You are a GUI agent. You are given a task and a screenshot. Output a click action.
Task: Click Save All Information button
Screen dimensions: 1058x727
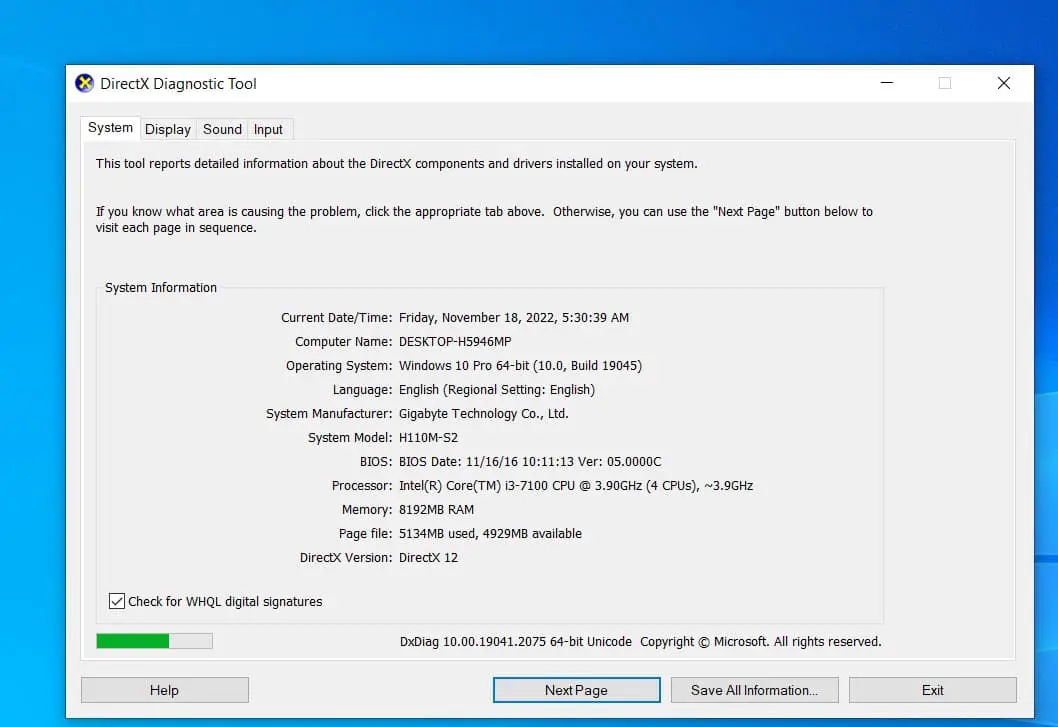coord(754,690)
